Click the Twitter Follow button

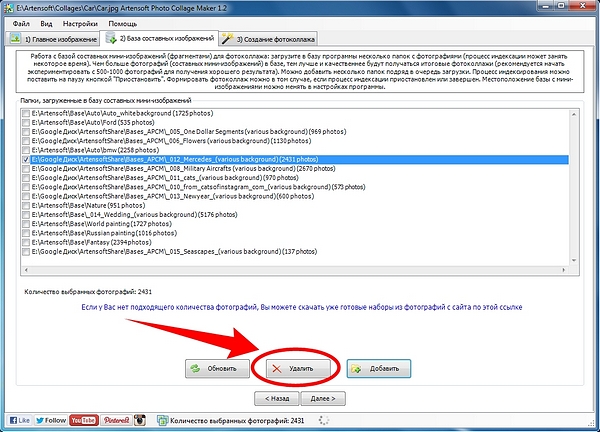point(51,420)
